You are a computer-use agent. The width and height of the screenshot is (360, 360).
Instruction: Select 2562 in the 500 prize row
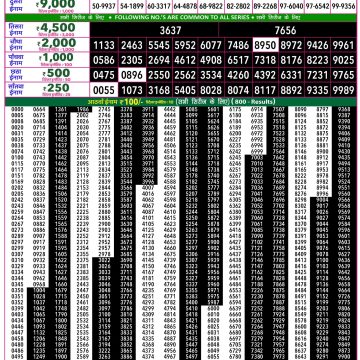tap(185, 75)
